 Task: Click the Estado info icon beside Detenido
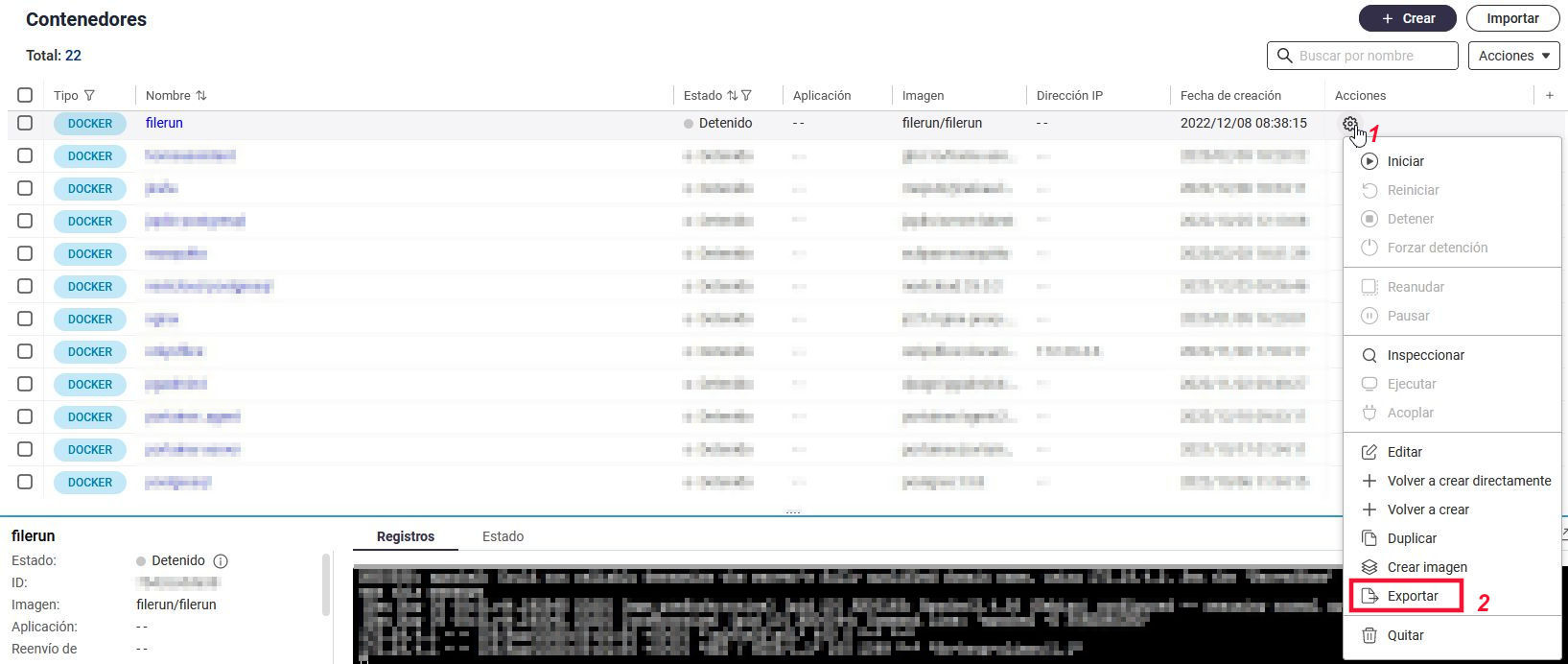tap(221, 561)
